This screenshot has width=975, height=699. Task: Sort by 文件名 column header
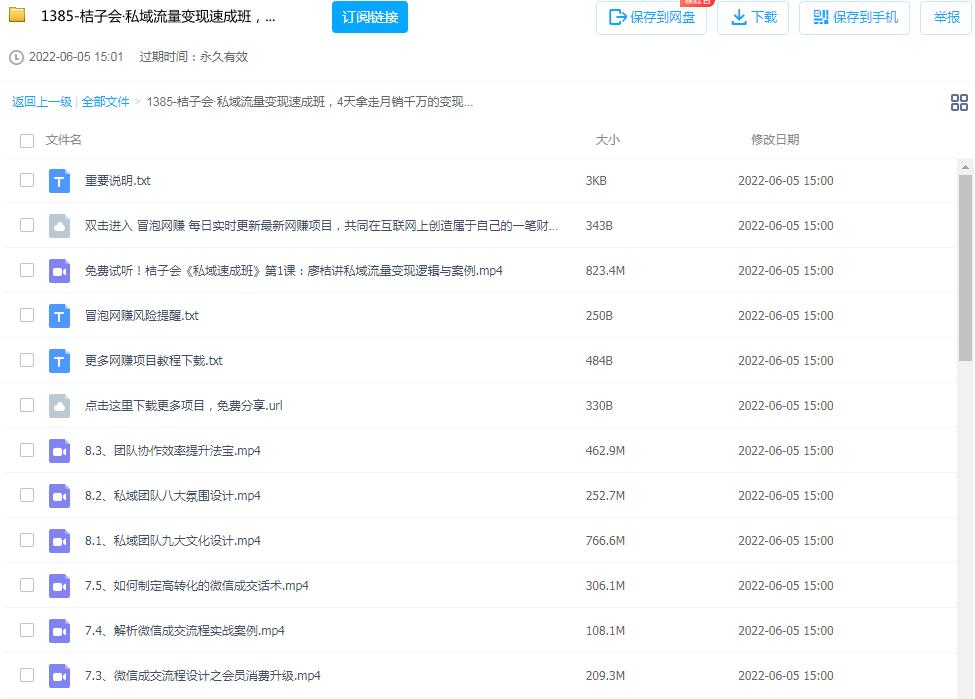63,140
